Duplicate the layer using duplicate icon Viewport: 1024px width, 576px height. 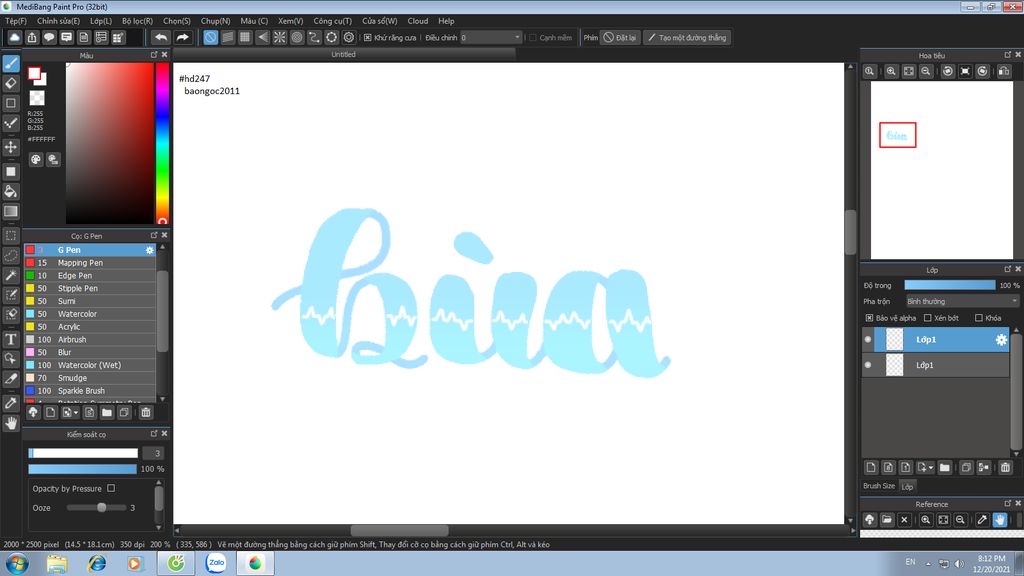[x=966, y=467]
